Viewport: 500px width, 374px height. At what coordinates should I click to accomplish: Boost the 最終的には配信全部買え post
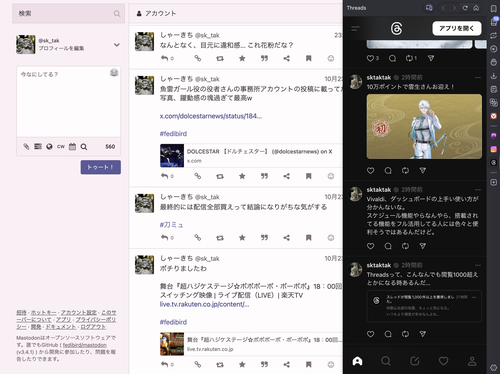[x=220, y=238]
